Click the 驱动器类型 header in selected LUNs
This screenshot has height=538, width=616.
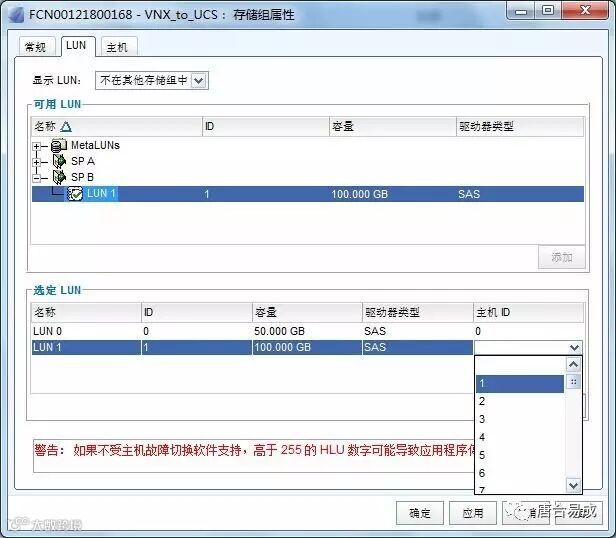[418, 312]
